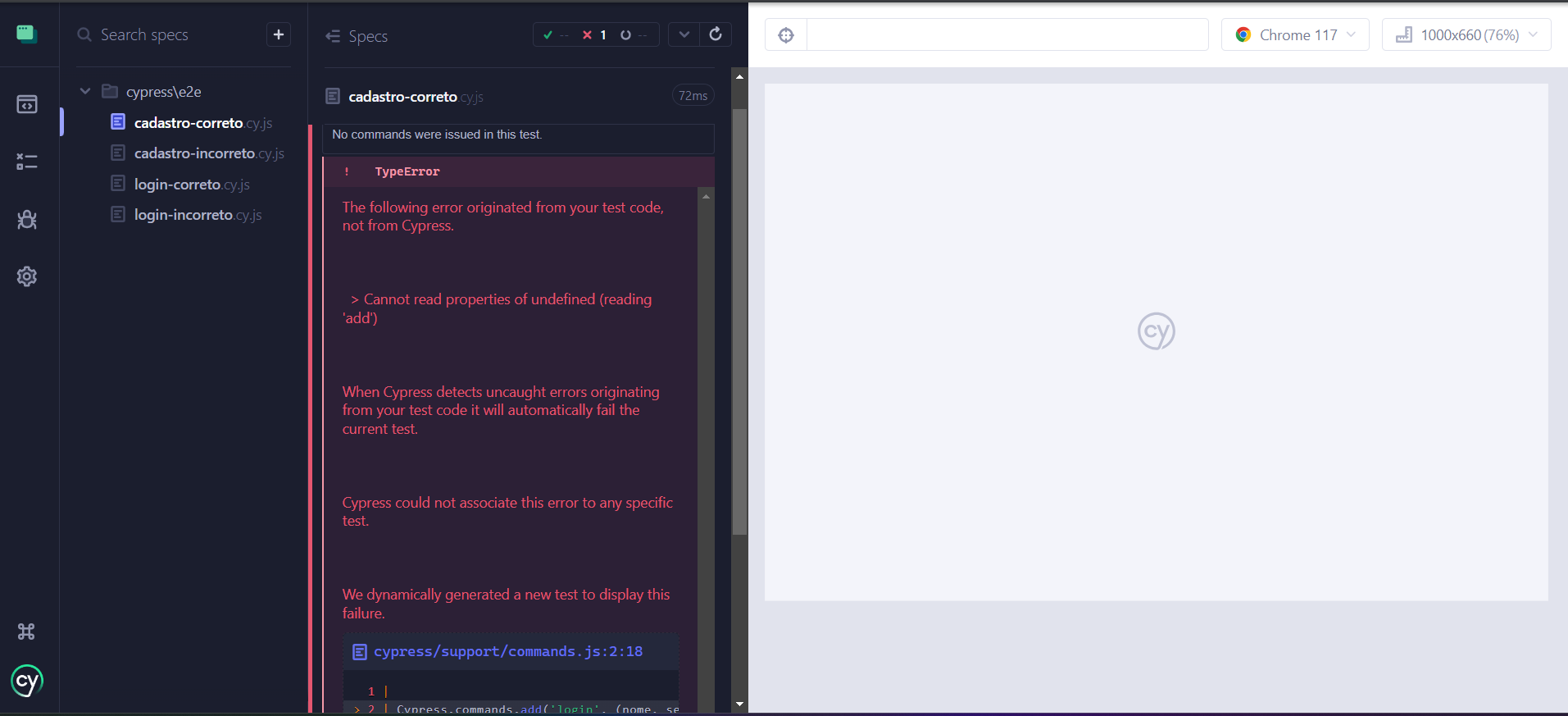The image size is (1568, 716).
Task: Click the reporter scrollbar down arrow
Action: pos(739,704)
